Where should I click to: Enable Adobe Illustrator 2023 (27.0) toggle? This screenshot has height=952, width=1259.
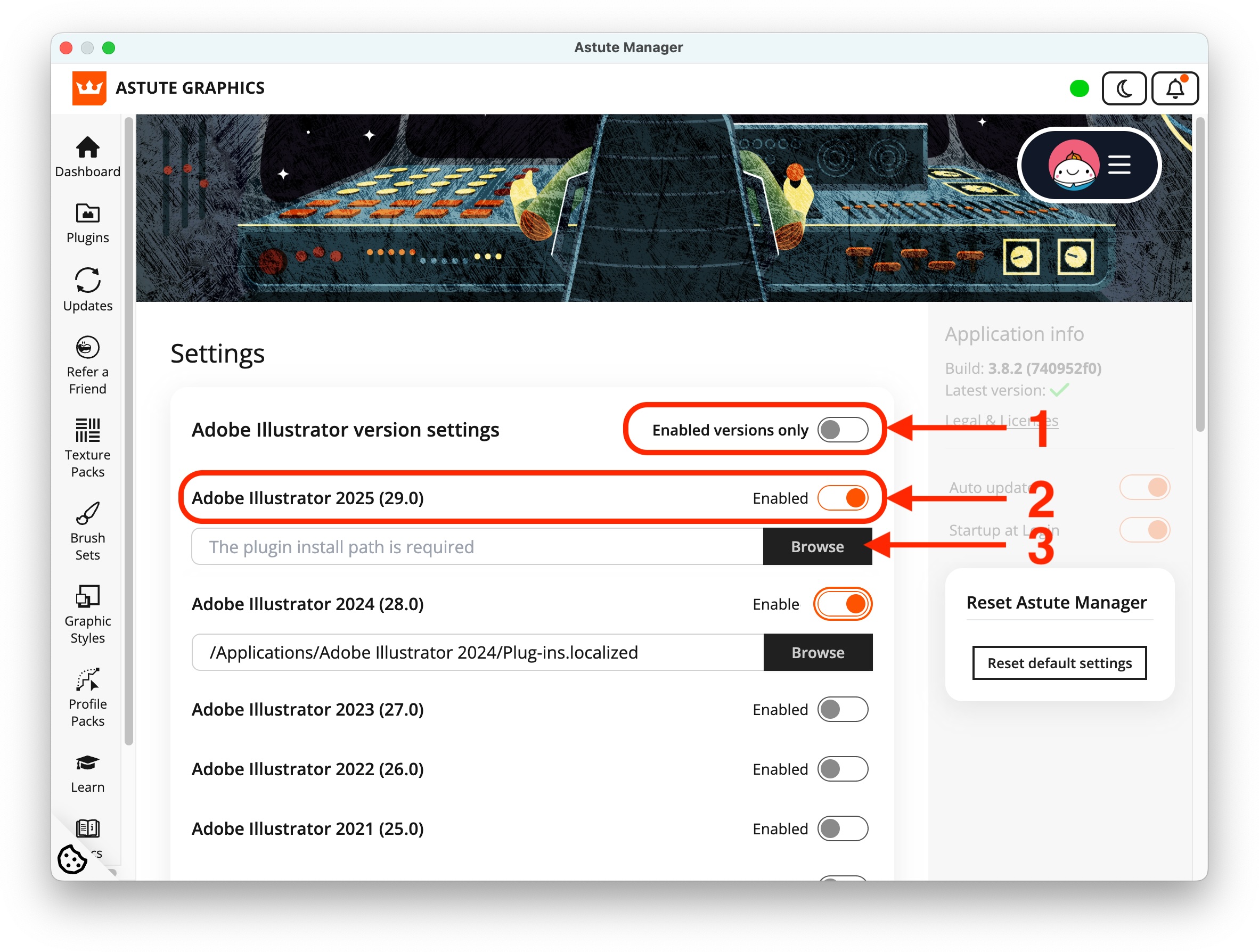pos(843,710)
